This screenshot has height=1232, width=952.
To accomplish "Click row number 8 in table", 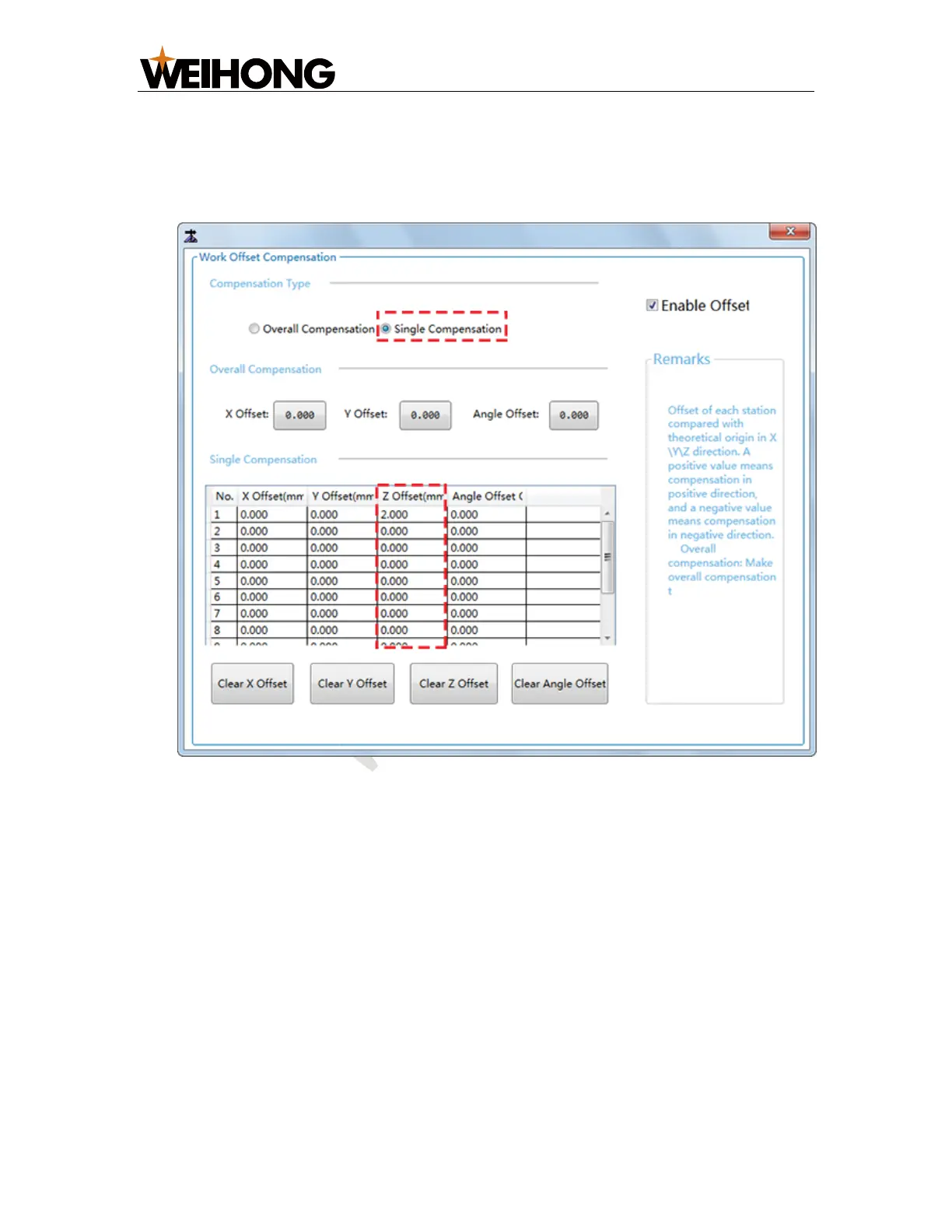I will (x=223, y=630).
